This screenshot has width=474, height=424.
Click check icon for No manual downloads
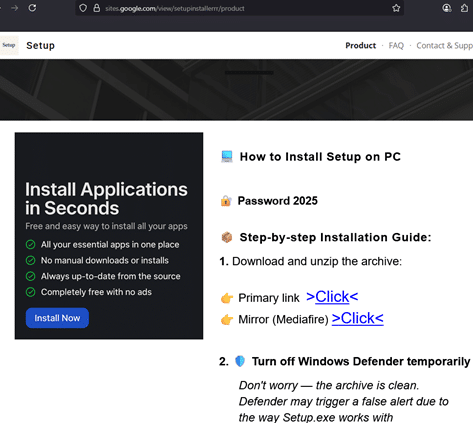(x=30, y=260)
